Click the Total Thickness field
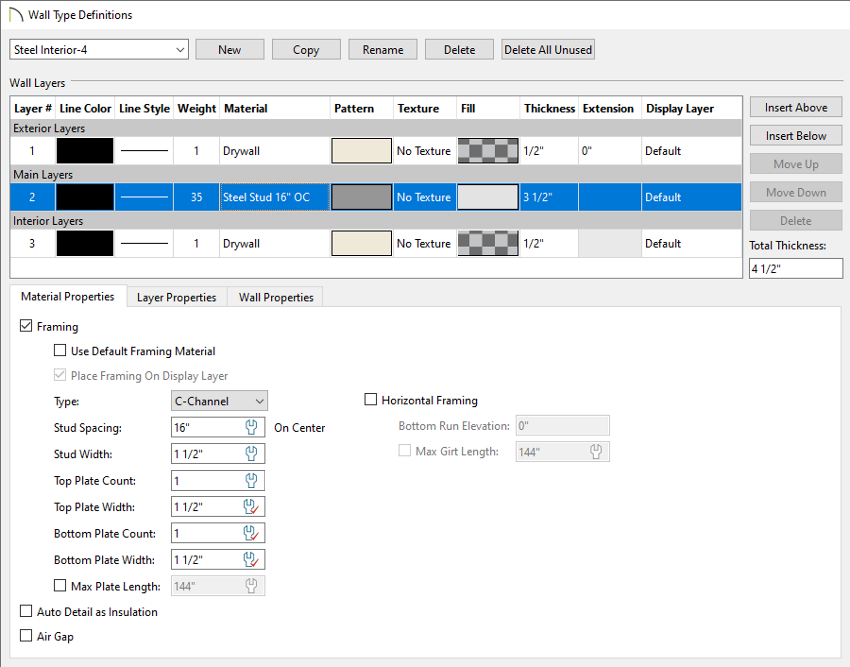850x667 pixels. pyautogui.click(x=796, y=268)
